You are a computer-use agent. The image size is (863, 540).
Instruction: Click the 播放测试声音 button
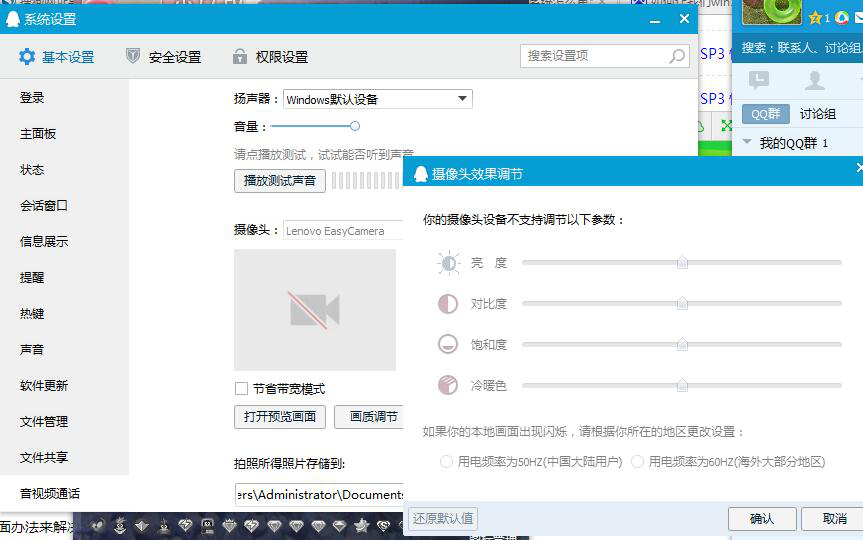point(280,181)
